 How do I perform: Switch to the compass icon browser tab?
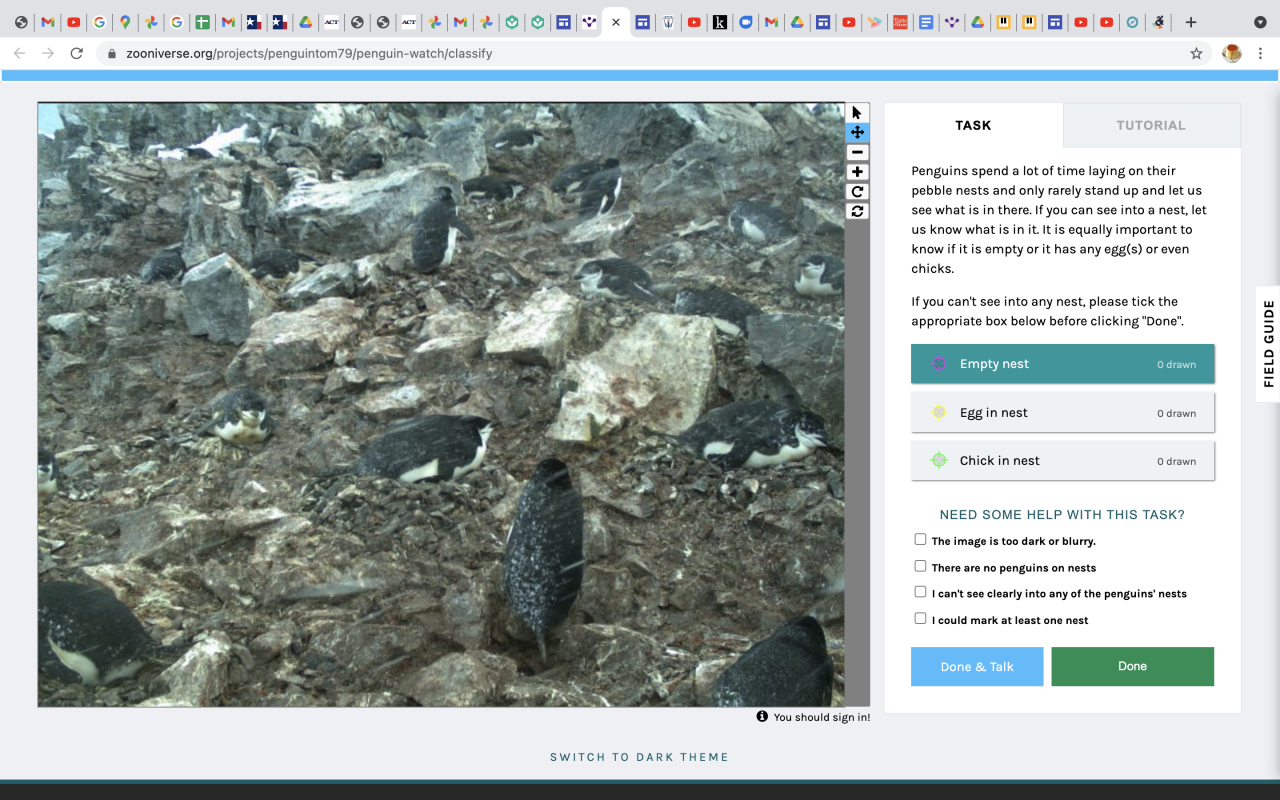pyautogui.click(x=1132, y=22)
